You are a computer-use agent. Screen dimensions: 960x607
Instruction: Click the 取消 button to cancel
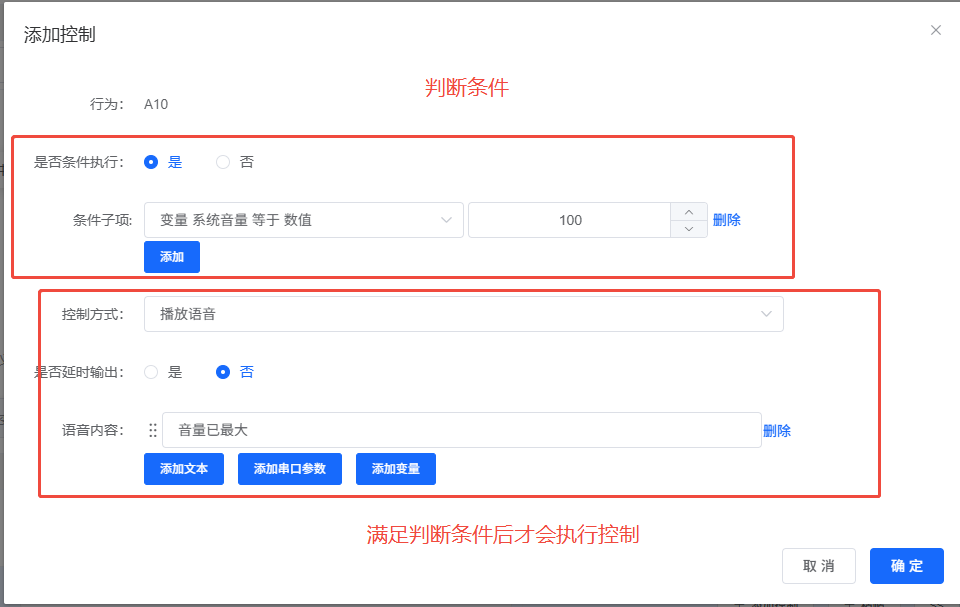(x=818, y=565)
